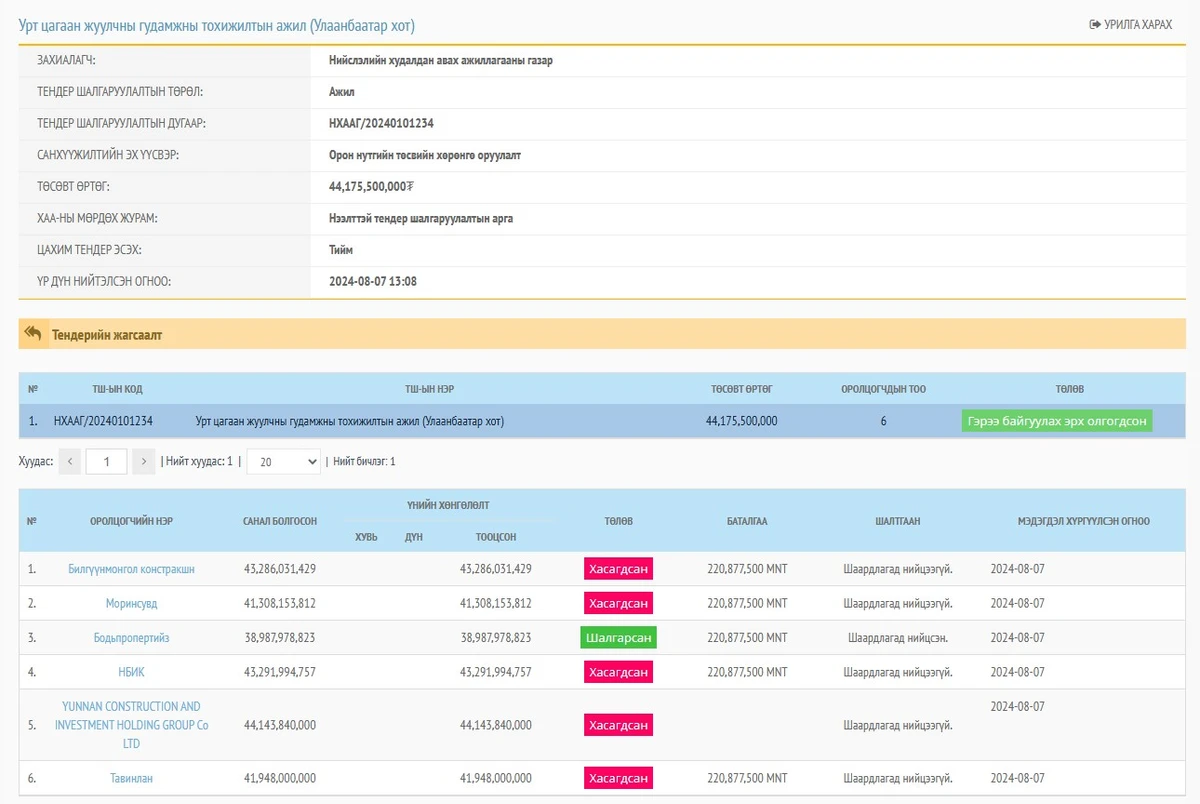
Task: Open participant Тавинлан
Action: coord(131,778)
